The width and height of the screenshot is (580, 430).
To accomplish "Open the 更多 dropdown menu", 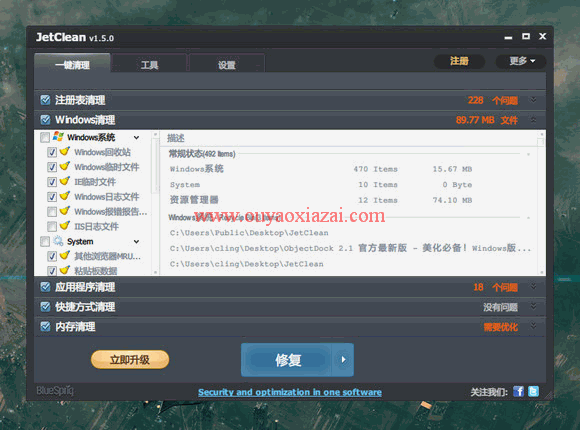I will click(x=521, y=61).
